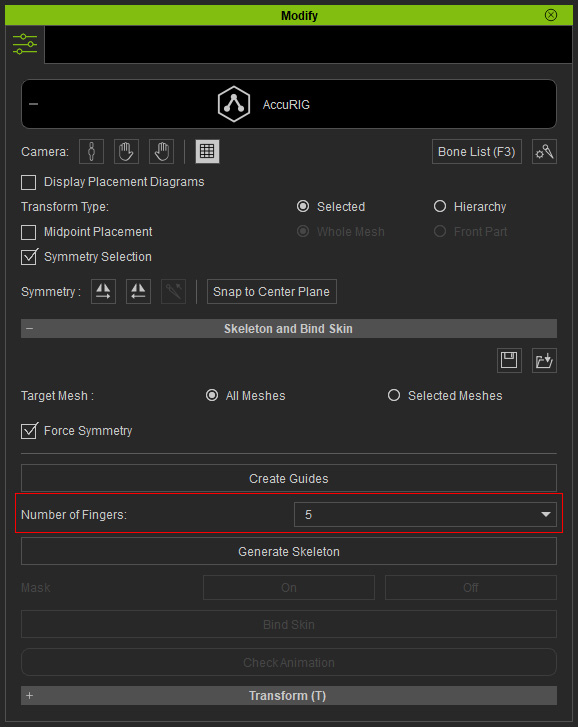
Task: Open the Modify settings tab
Action: pyautogui.click(x=25, y=44)
